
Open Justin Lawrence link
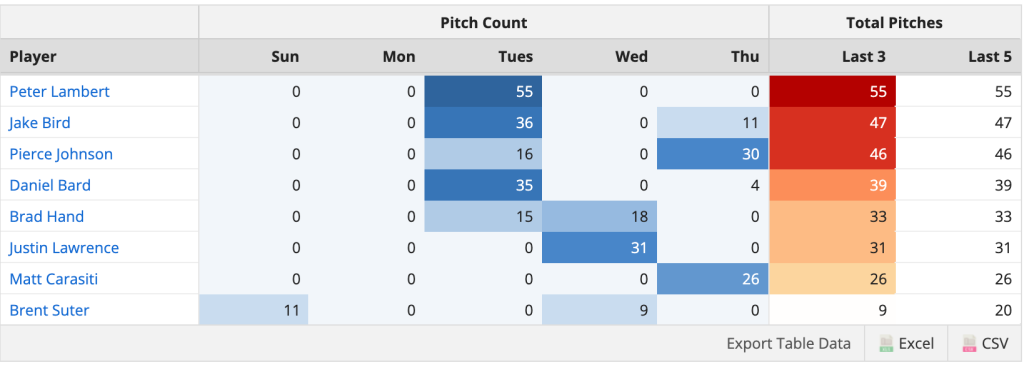click(x=64, y=248)
